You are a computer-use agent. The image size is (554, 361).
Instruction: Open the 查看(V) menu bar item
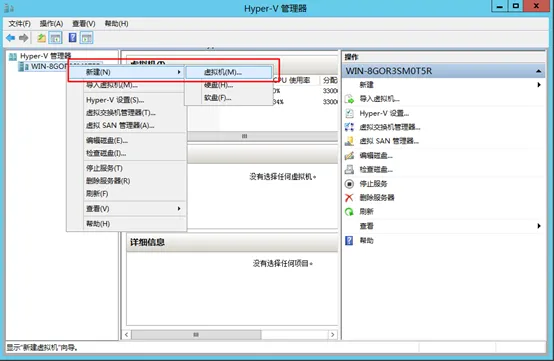coord(84,24)
